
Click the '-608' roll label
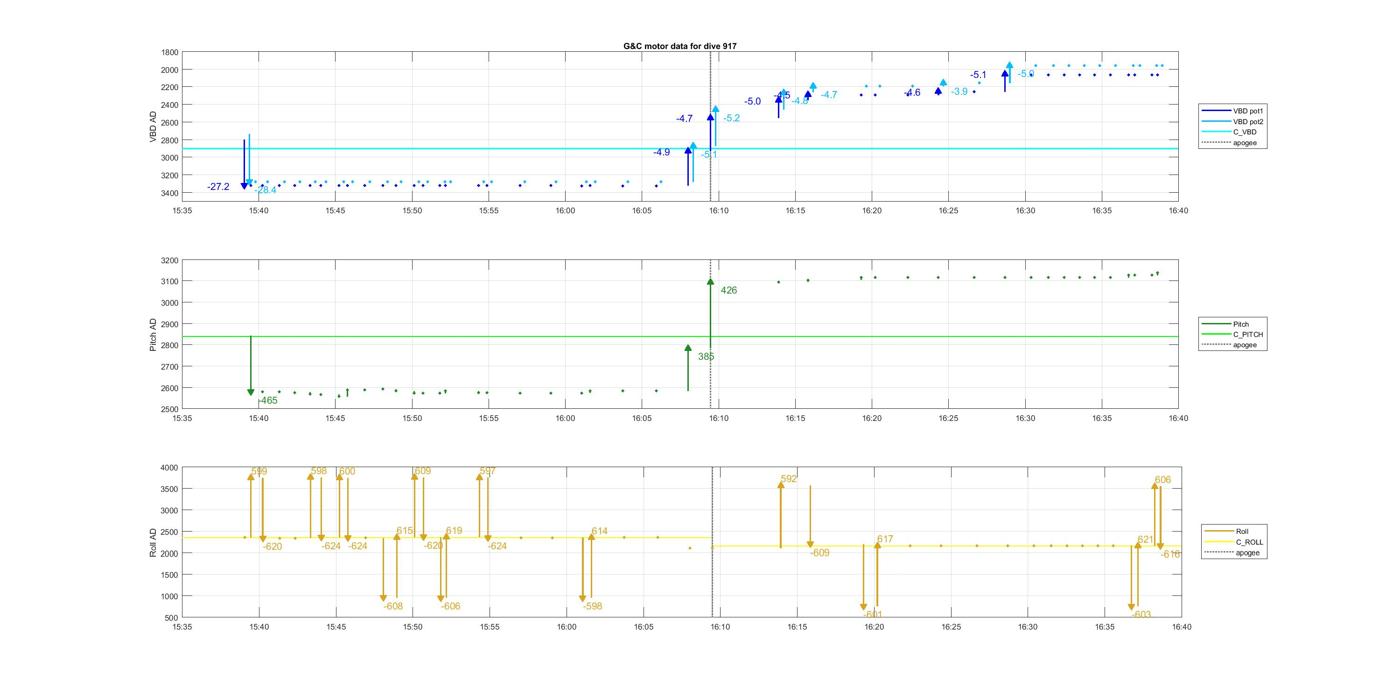coord(393,607)
